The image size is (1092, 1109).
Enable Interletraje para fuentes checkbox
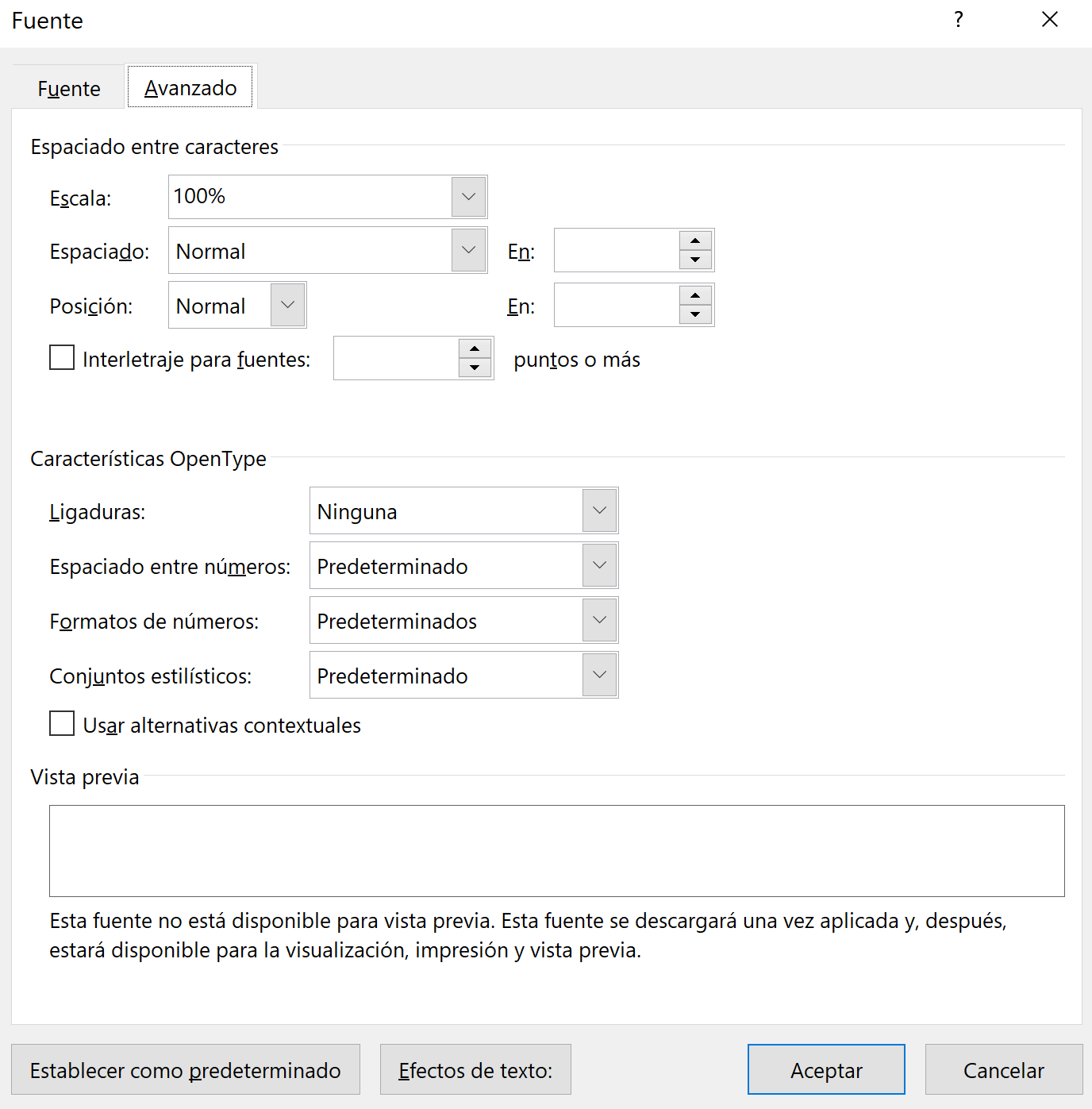[x=62, y=358]
